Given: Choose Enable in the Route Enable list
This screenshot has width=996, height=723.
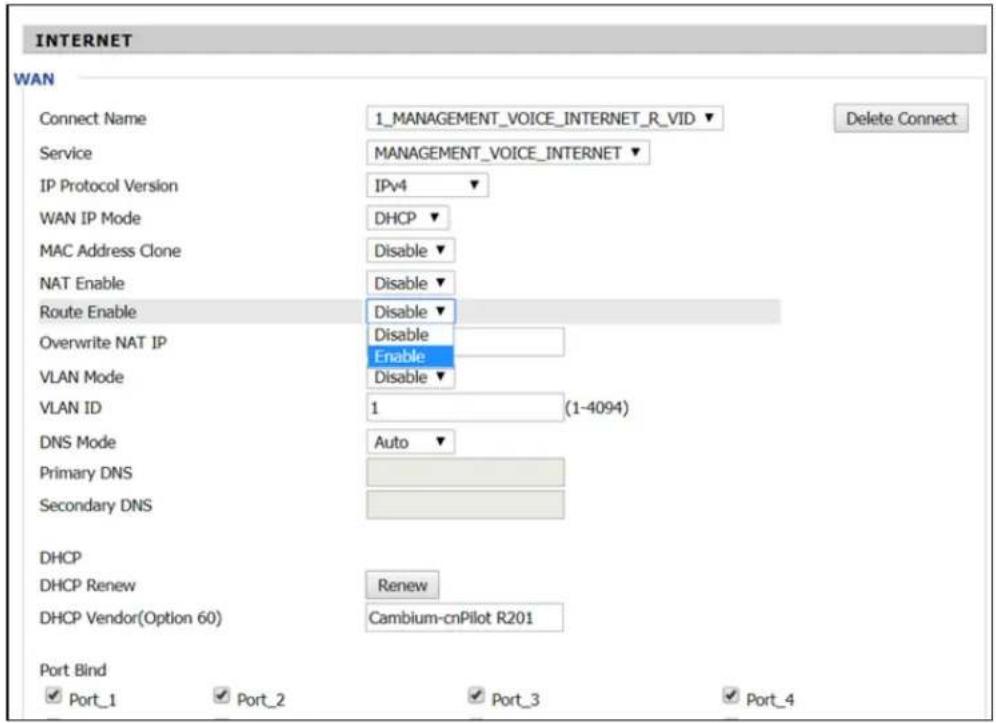Looking at the screenshot, I should pyautogui.click(x=410, y=356).
